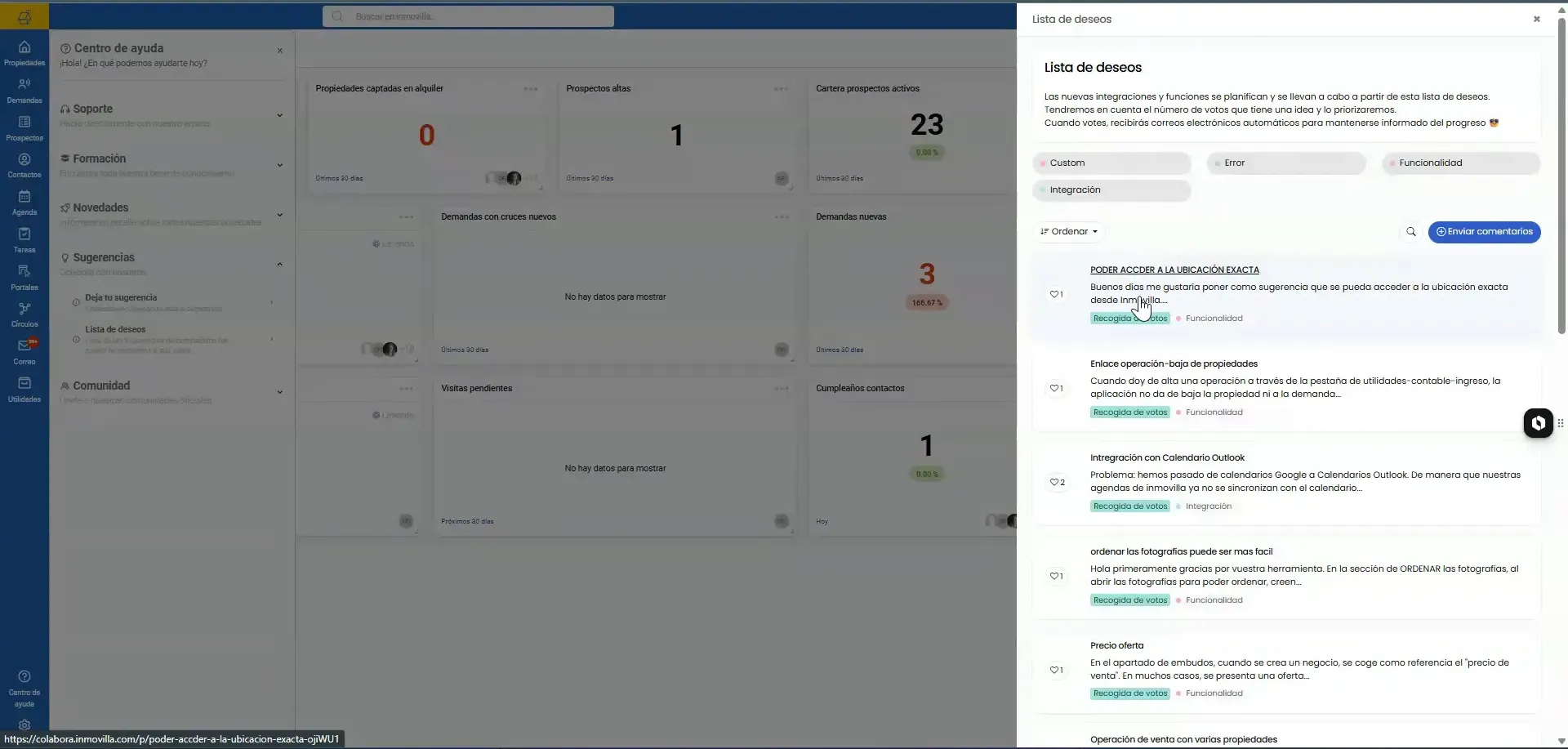Close the Lista de deseos panel

(1536, 19)
